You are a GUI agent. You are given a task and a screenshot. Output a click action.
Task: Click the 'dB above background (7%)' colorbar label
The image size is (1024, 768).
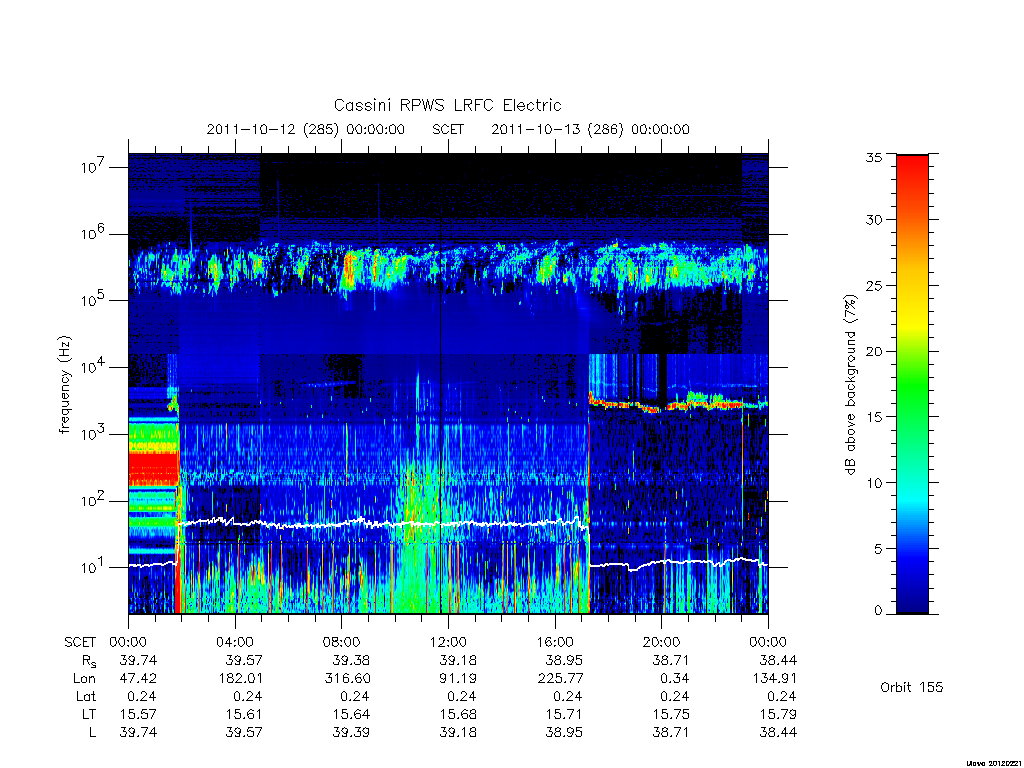tap(850, 385)
